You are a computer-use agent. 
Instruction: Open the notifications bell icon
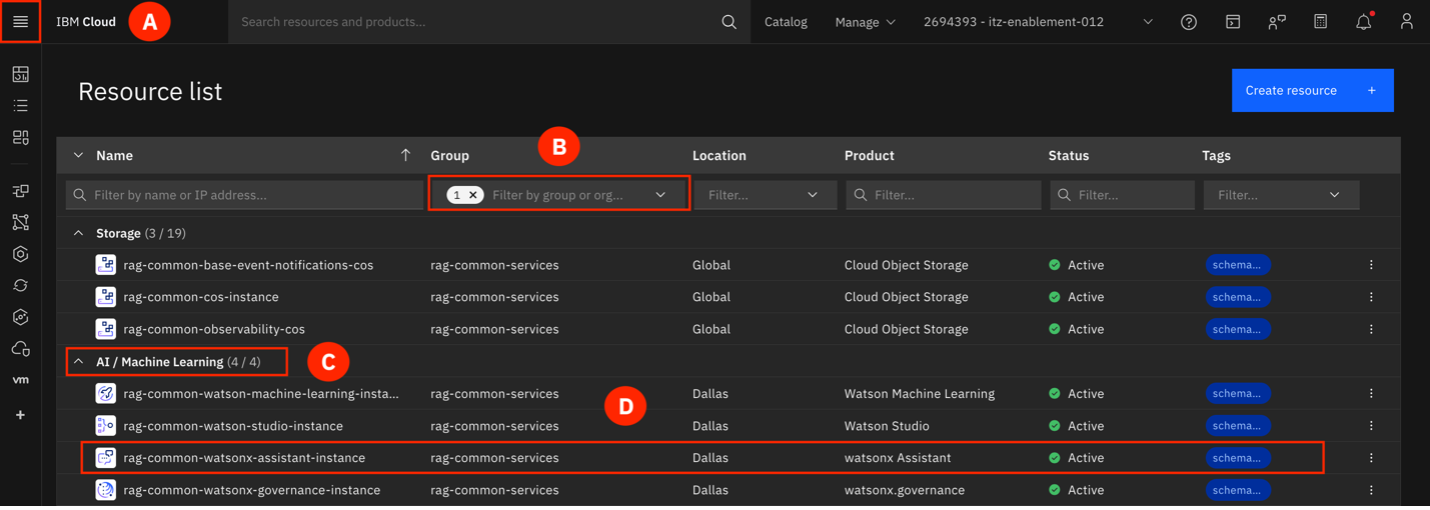click(1363, 22)
